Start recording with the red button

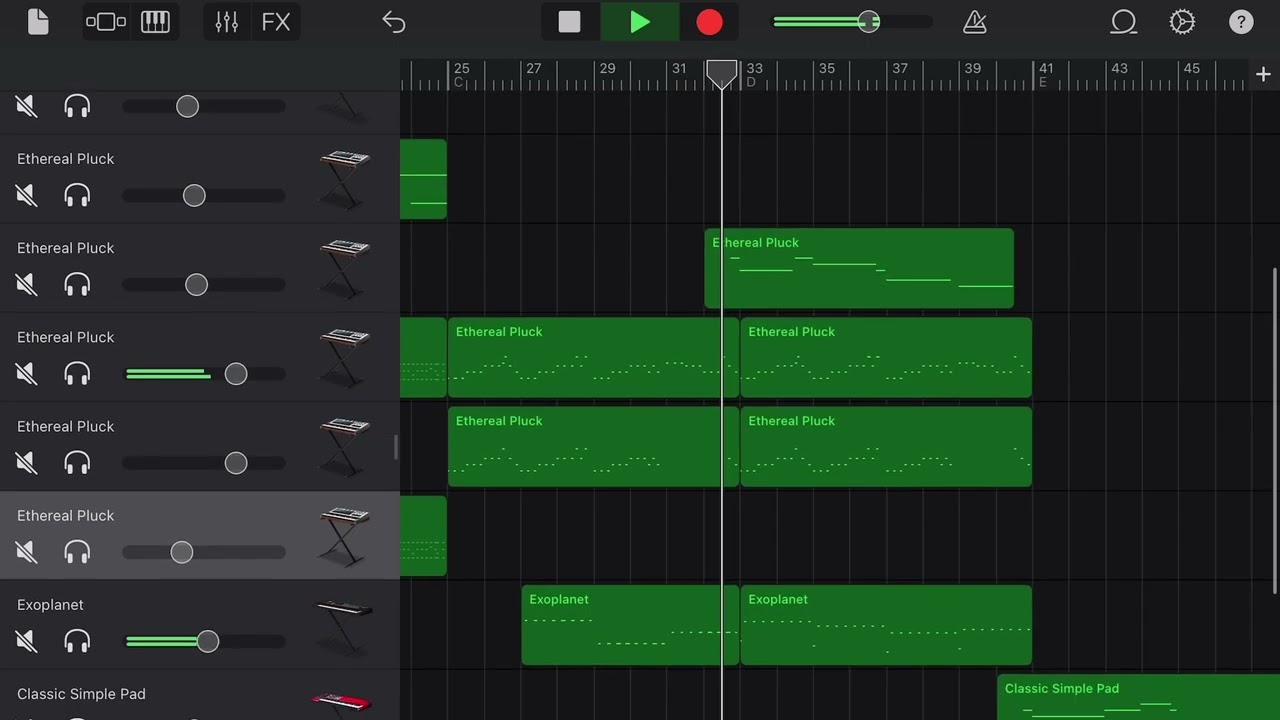tap(709, 22)
